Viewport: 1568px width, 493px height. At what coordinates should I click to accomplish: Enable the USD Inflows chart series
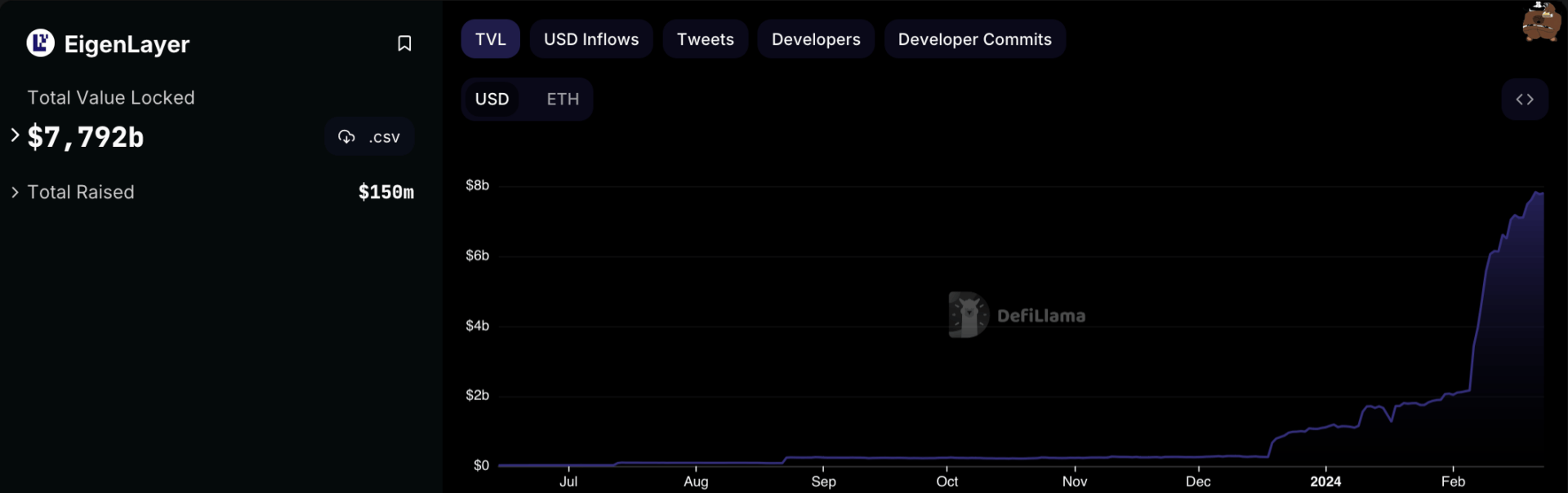click(x=590, y=39)
